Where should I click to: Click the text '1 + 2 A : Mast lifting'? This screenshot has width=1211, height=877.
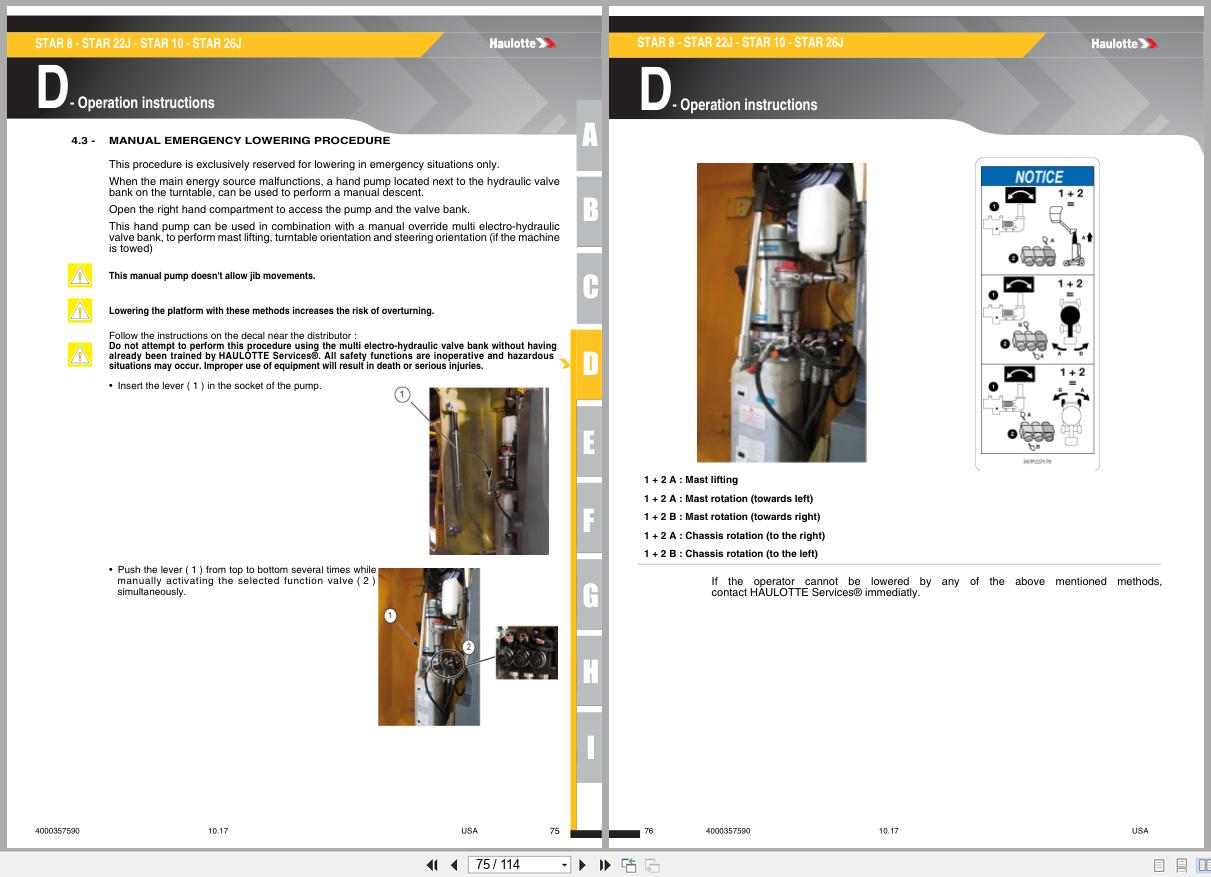(x=691, y=480)
